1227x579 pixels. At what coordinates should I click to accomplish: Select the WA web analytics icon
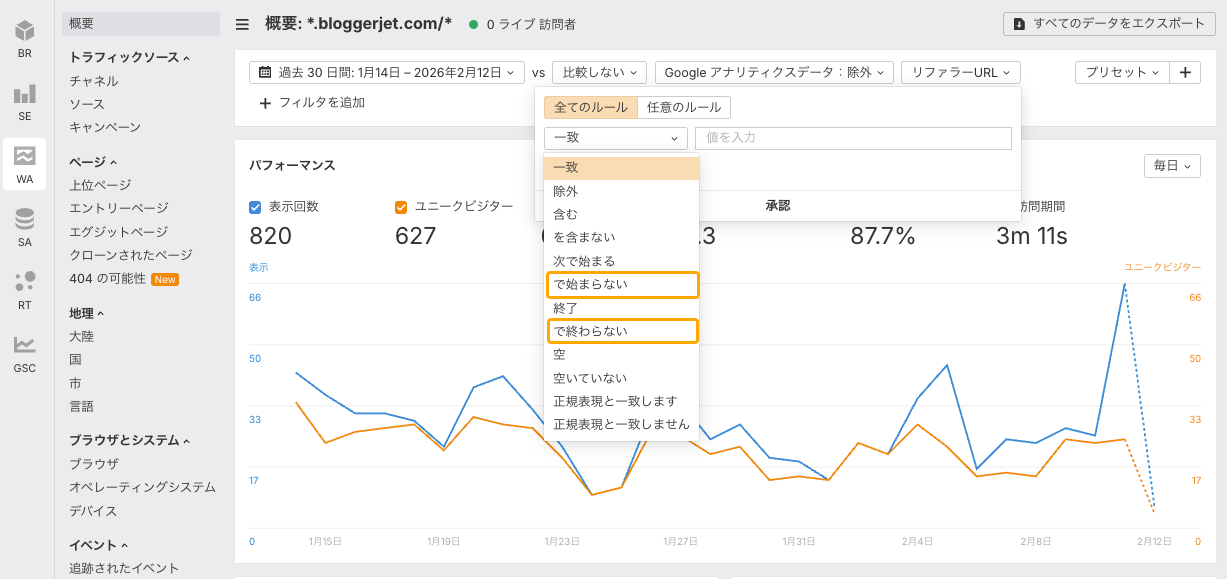tap(24, 164)
